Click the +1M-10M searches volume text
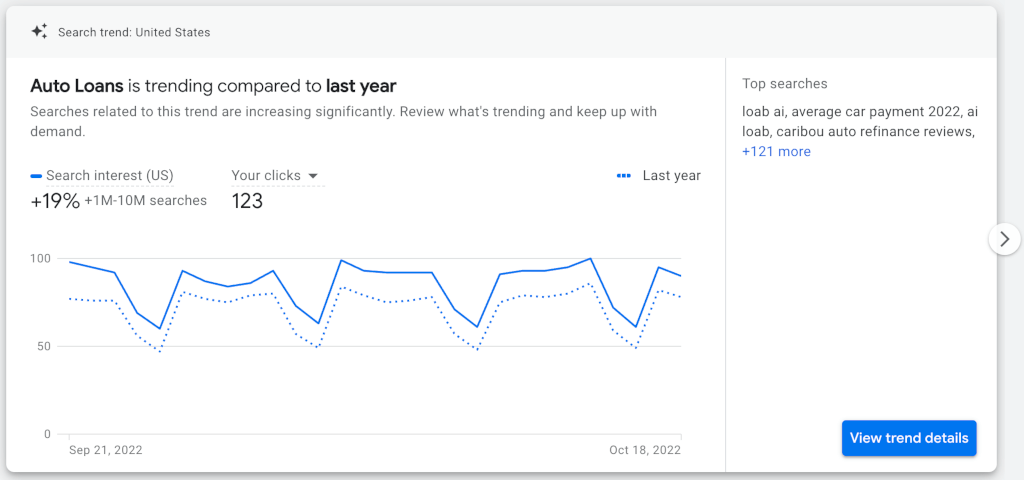 coord(146,201)
